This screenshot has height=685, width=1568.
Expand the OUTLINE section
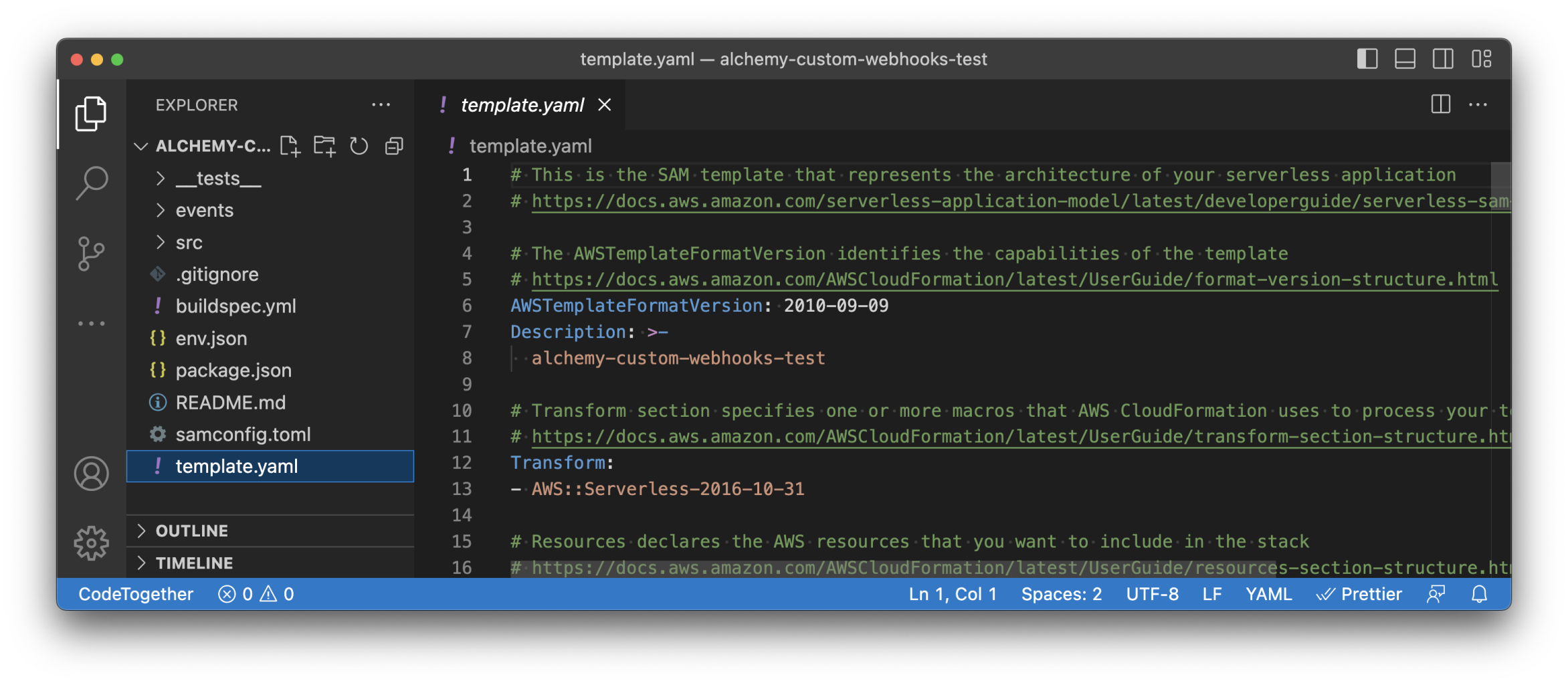pos(192,530)
